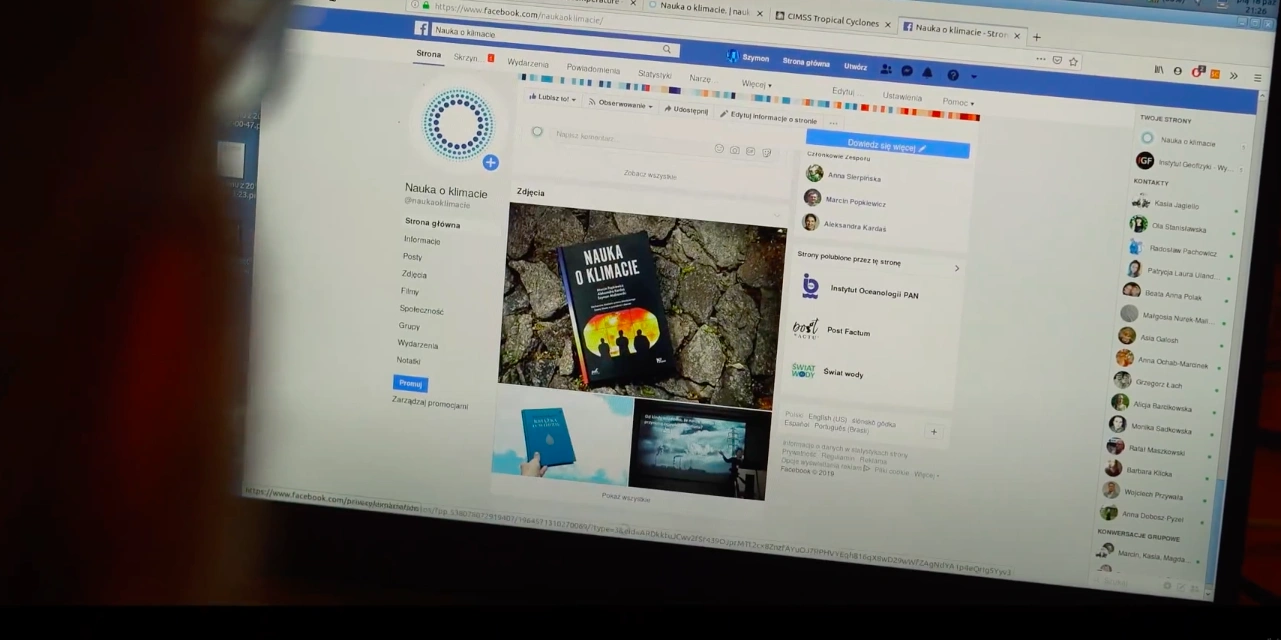Expand the Pomoc dropdown
This screenshot has width=1281, height=640.
click(x=957, y=102)
